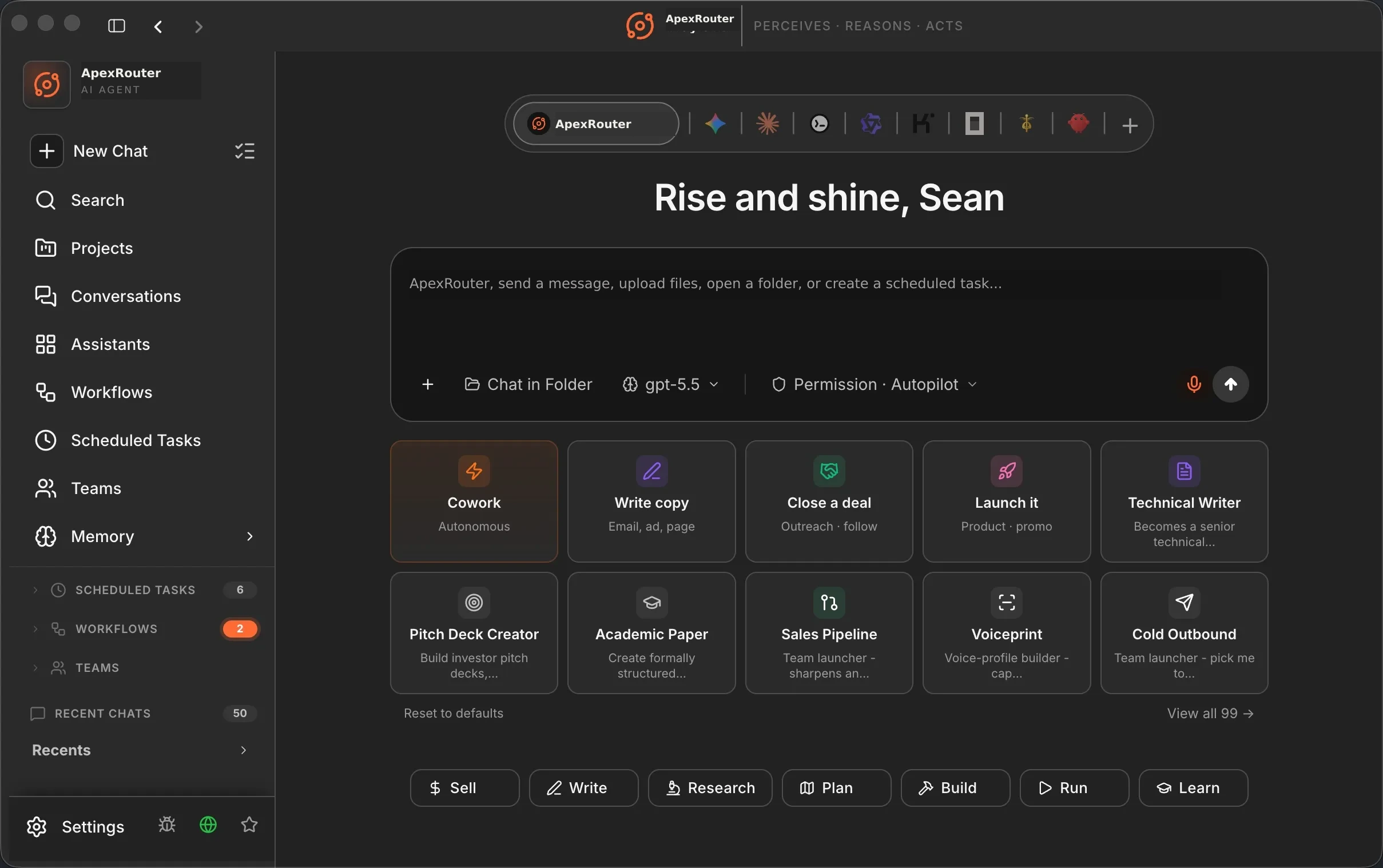
Task: Choose the Learn category chip
Action: click(x=1193, y=787)
